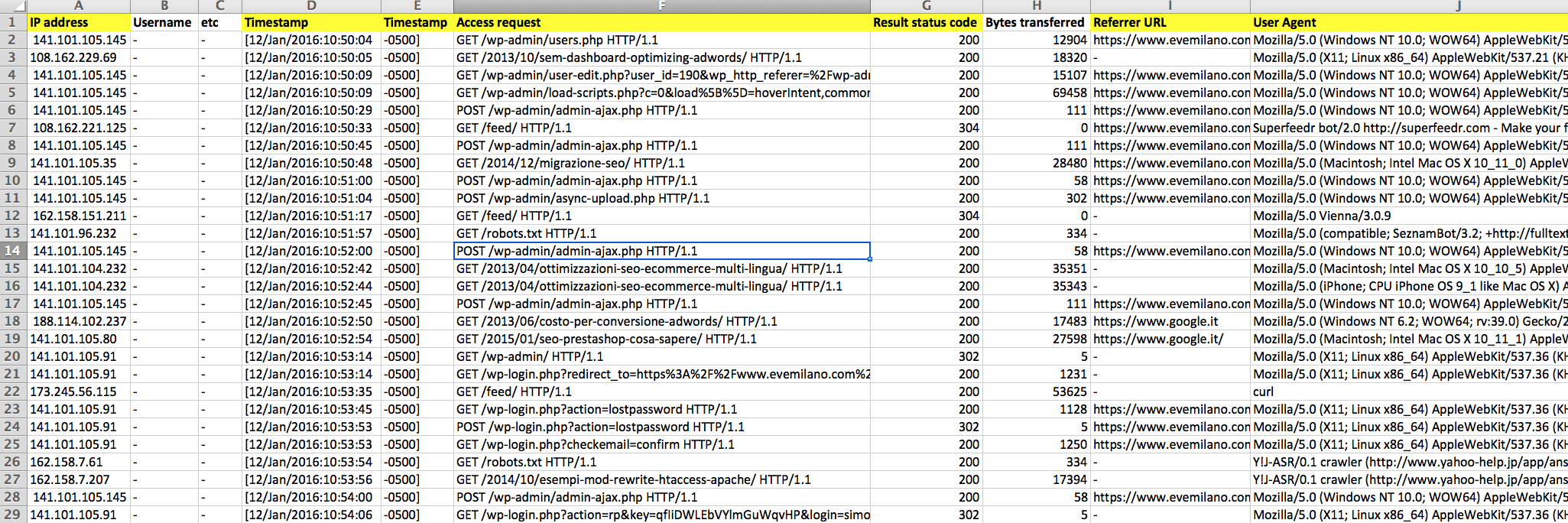Image resolution: width=1568 pixels, height=523 pixels.
Task: Click the 'Superfeedr bot/2.0' user agent cell
Action: pos(1409,128)
